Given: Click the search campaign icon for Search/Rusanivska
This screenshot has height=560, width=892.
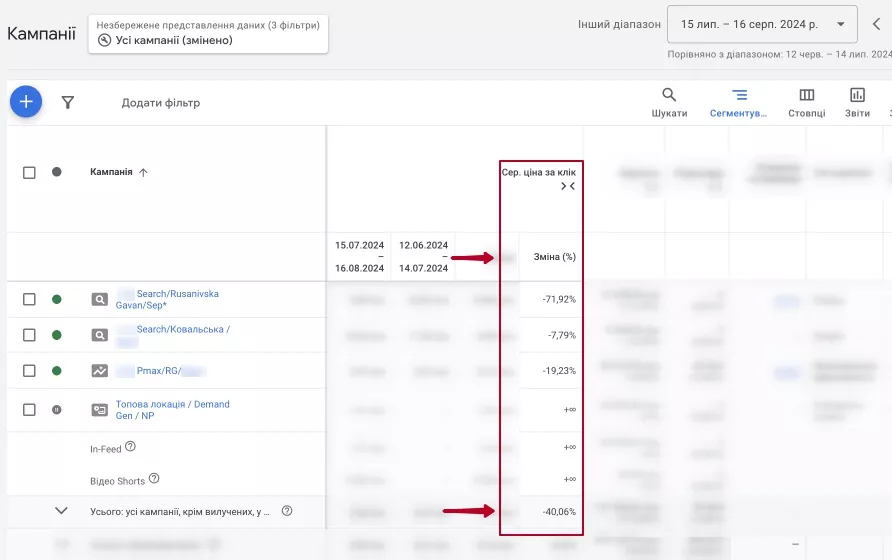Looking at the screenshot, I should (100, 299).
